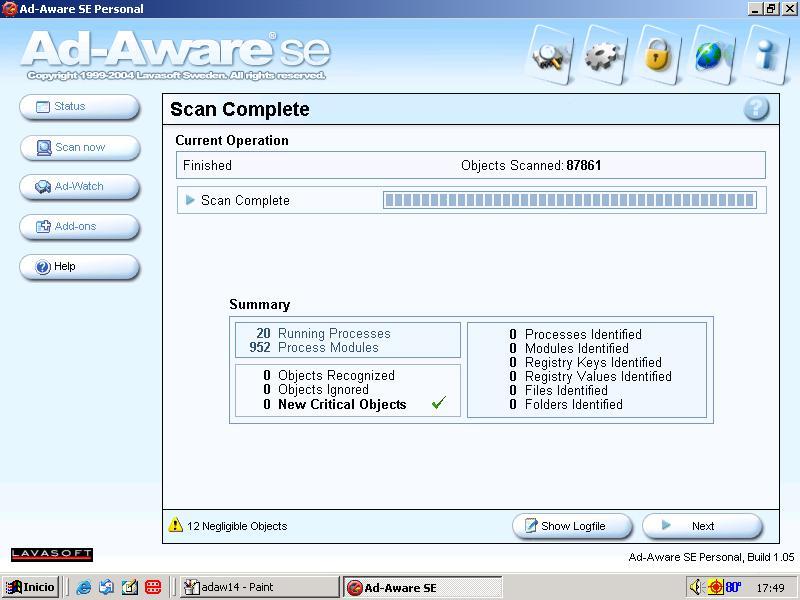Viewport: 800px width, 600px height.
Task: Click the green checkmark next to New Critical Objects
Action: 439,403
